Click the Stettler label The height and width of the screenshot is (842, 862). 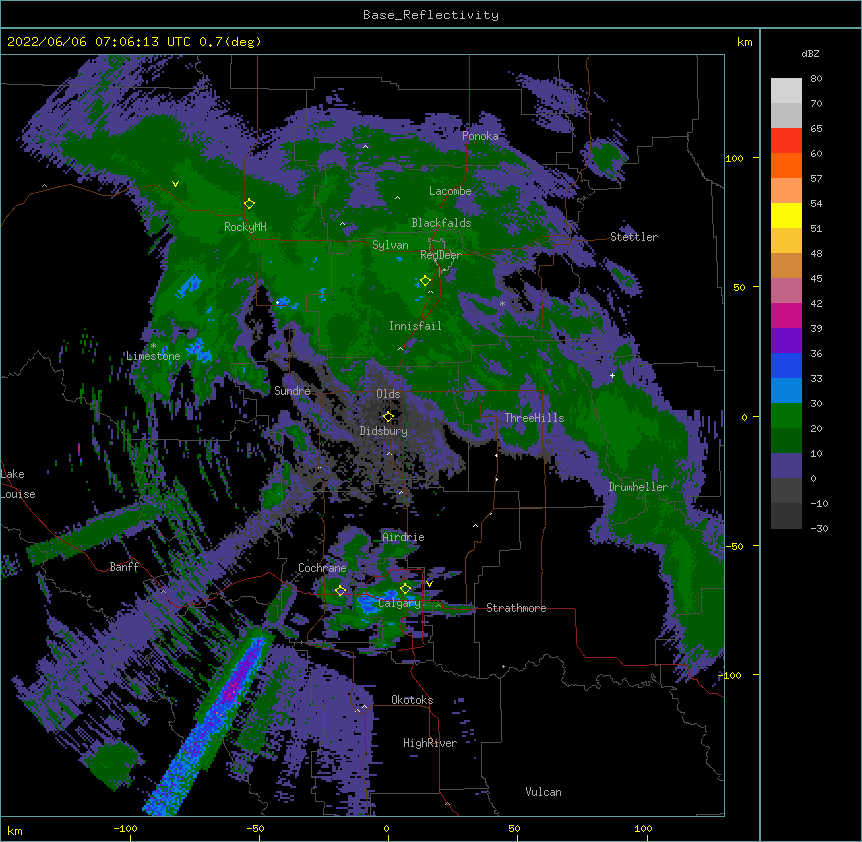(634, 237)
